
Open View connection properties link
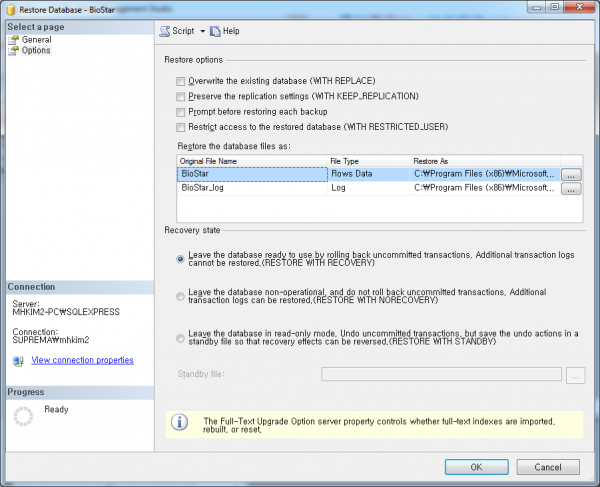(x=82, y=360)
